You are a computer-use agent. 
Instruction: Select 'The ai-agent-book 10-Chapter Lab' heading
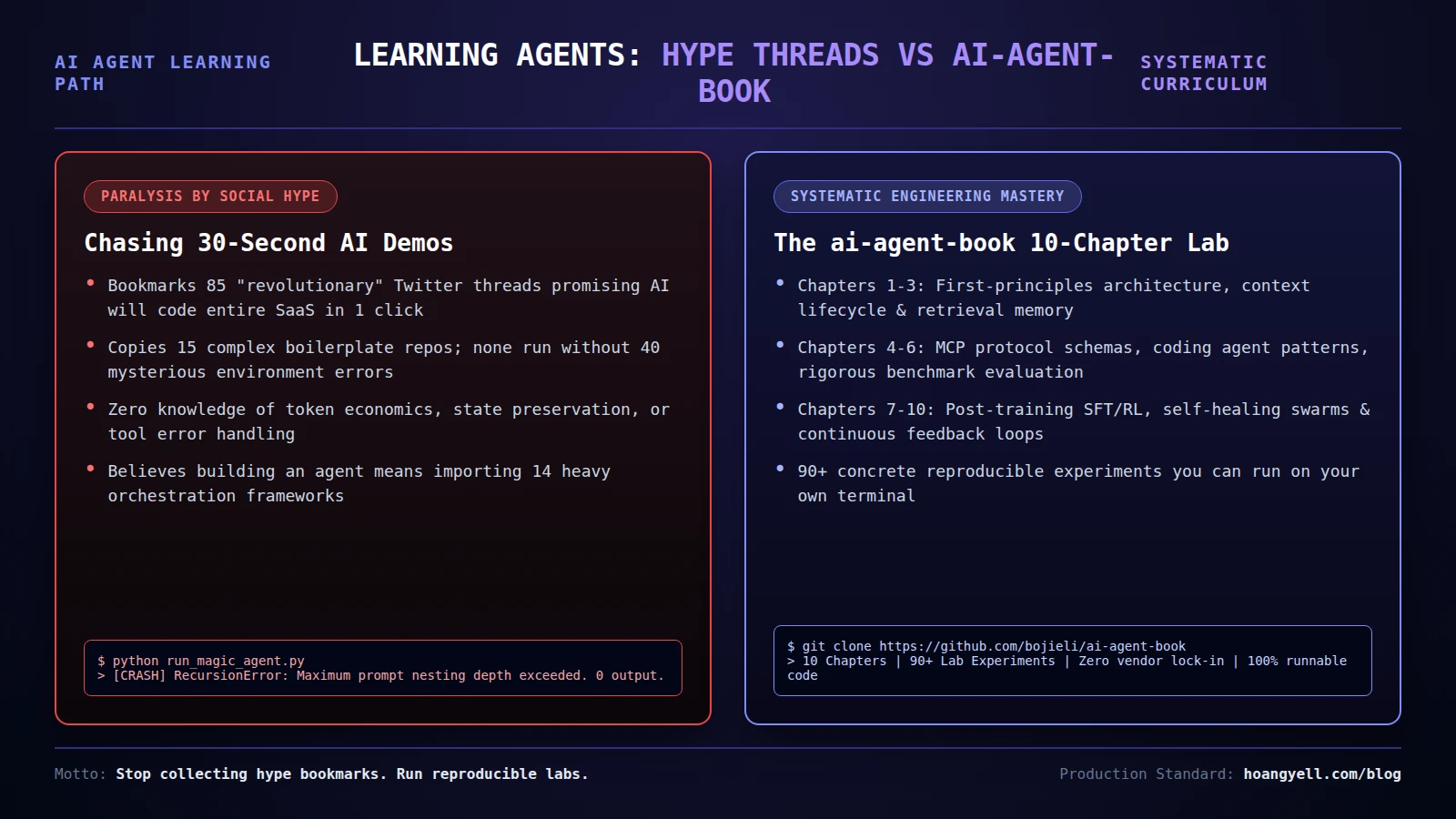click(x=1001, y=243)
